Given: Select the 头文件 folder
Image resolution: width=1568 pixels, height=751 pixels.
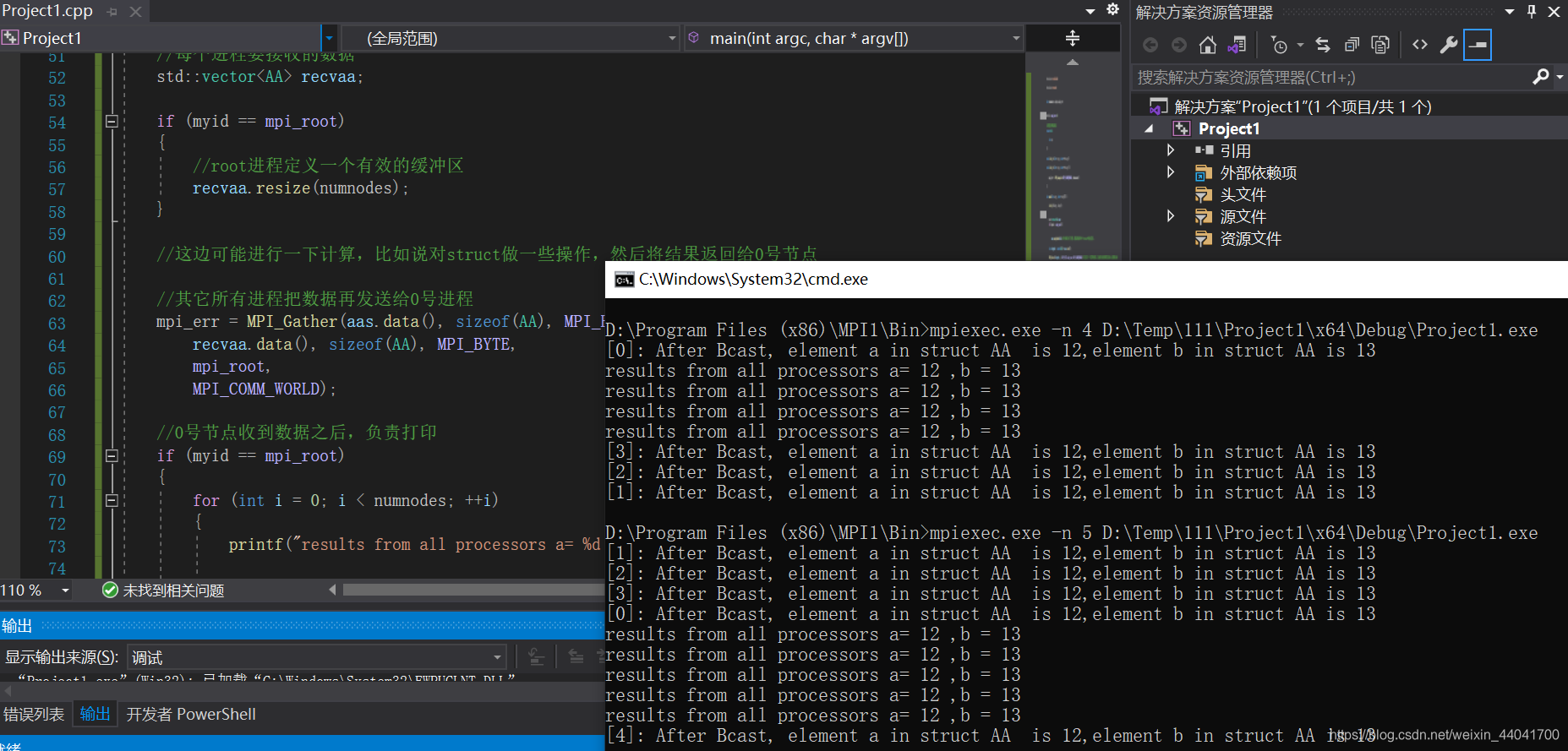Looking at the screenshot, I should pyautogui.click(x=1243, y=194).
